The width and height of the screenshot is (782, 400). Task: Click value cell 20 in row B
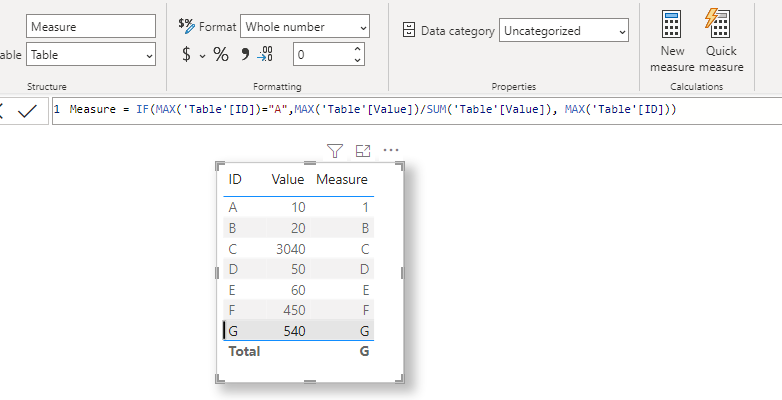pyautogui.click(x=298, y=228)
